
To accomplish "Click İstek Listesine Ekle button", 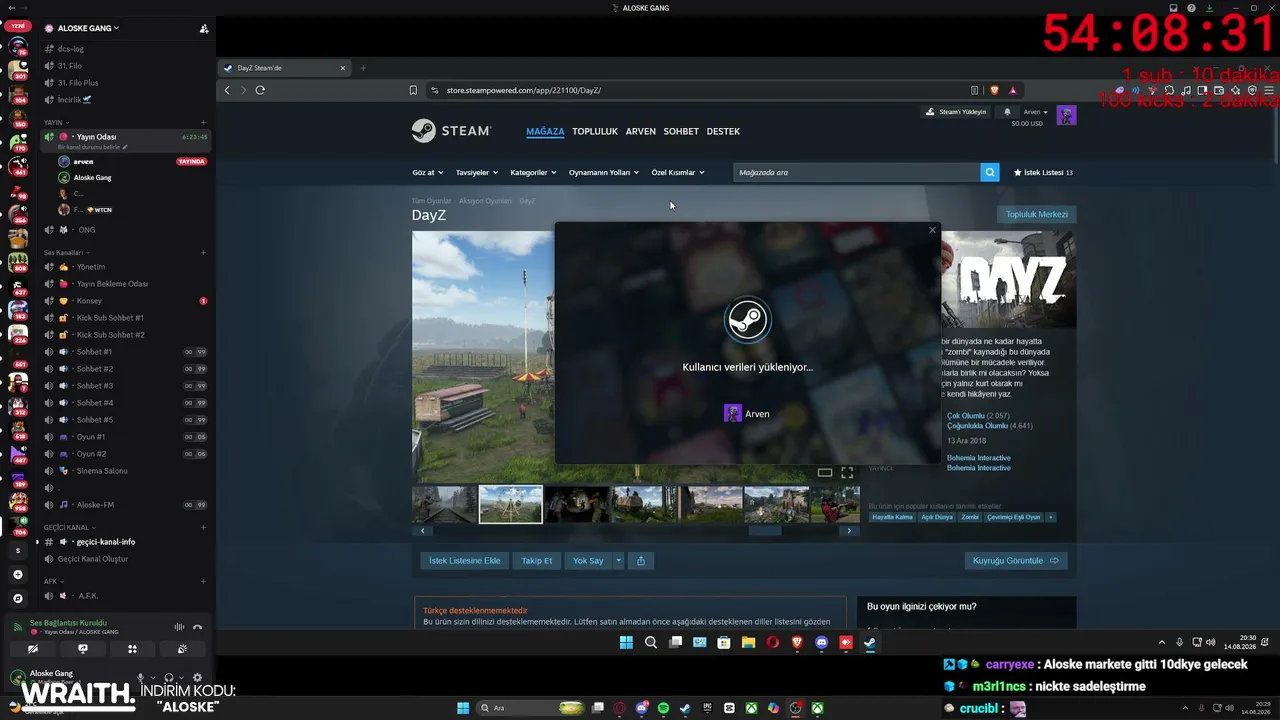I will pyautogui.click(x=465, y=561).
